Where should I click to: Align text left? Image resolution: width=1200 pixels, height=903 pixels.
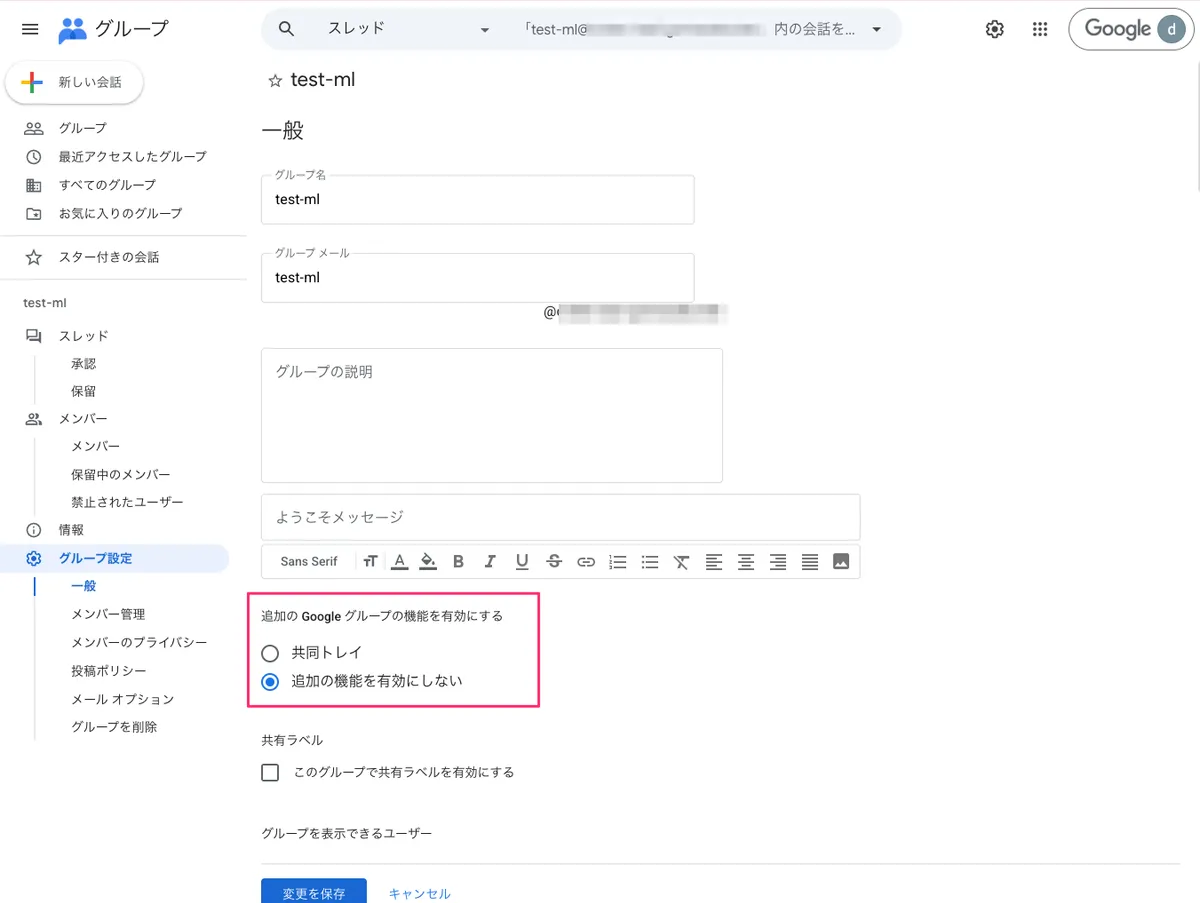[x=714, y=562]
